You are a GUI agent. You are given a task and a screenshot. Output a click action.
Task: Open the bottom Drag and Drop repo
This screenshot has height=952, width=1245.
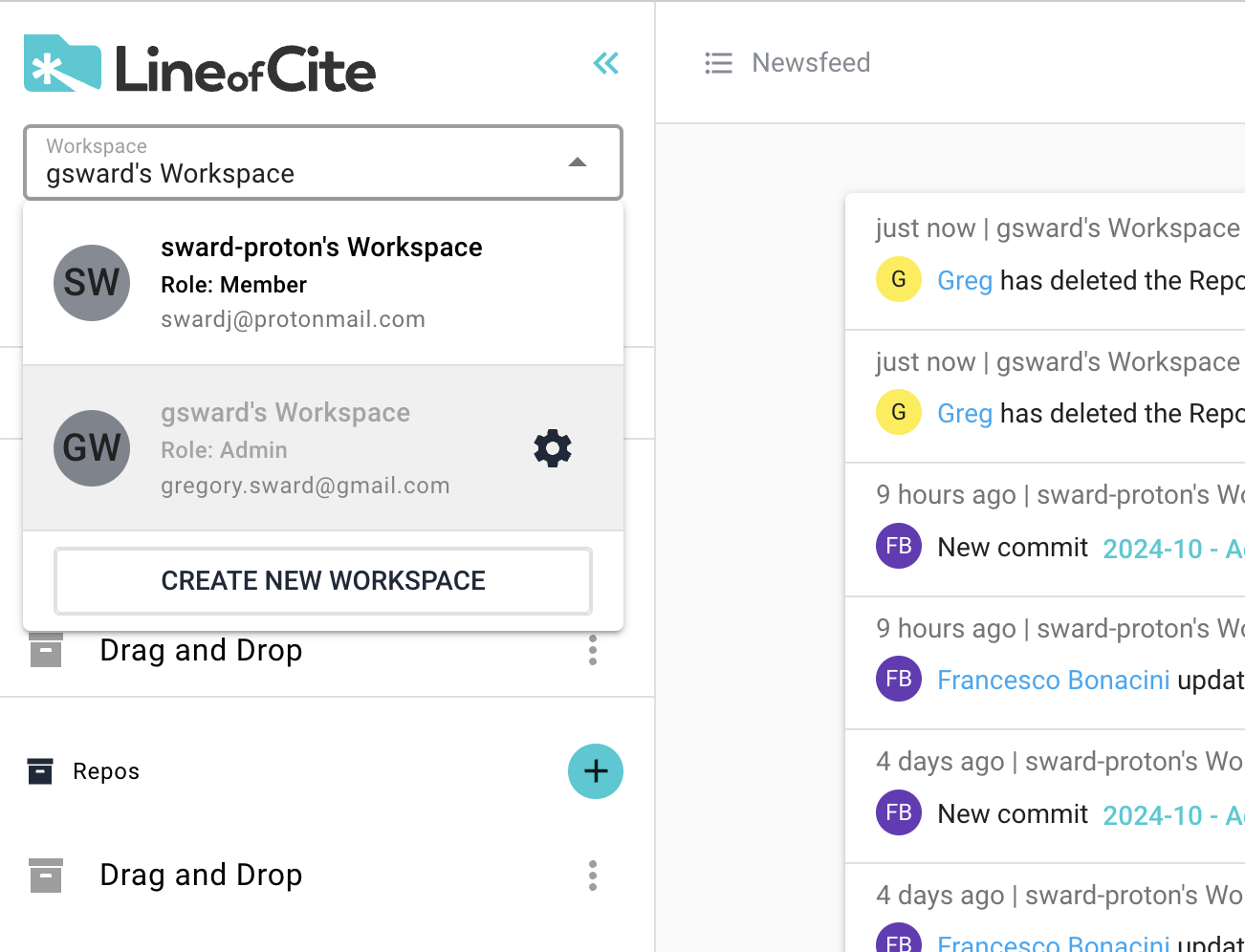point(201,876)
